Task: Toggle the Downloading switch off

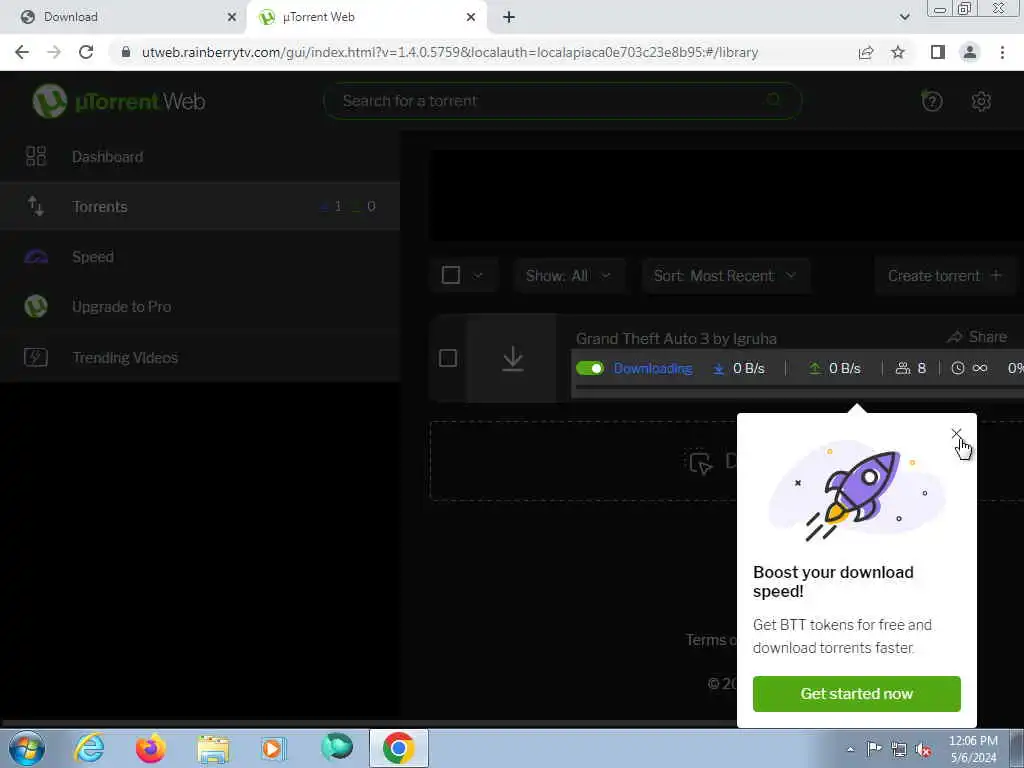Action: tap(590, 368)
